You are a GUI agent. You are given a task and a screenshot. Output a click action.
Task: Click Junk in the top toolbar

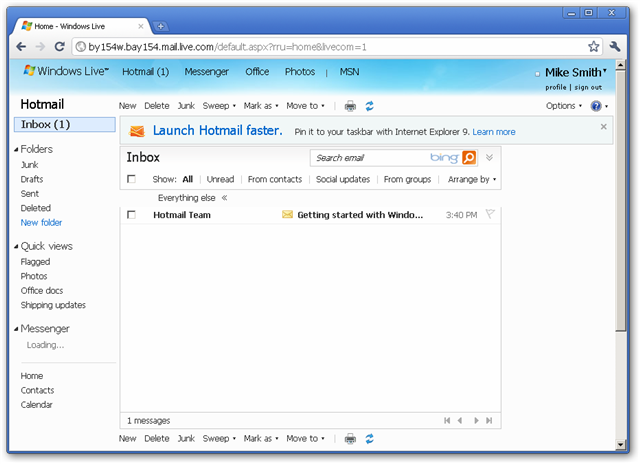tap(186, 106)
